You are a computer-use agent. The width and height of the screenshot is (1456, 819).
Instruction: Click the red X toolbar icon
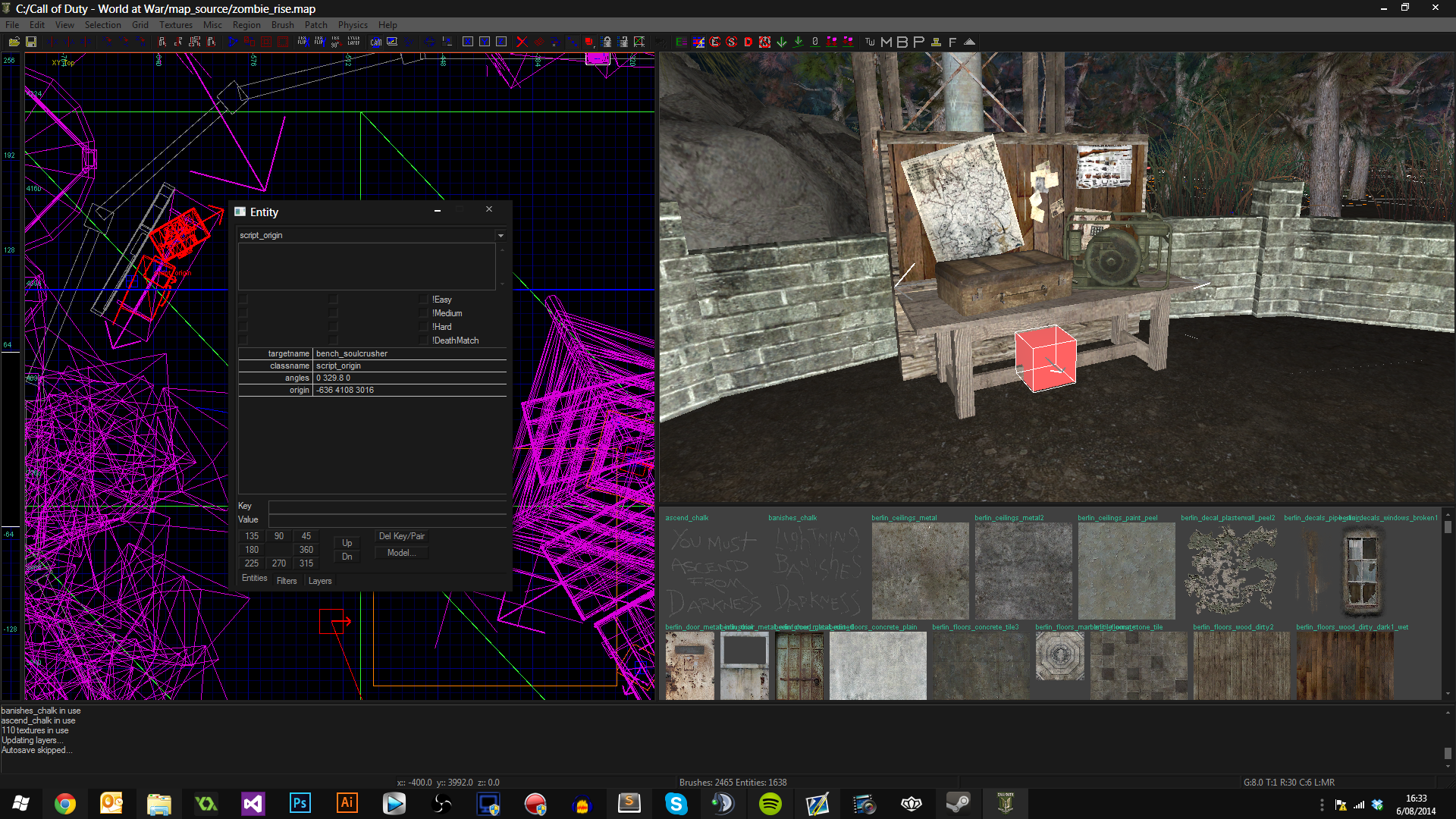coord(522,42)
